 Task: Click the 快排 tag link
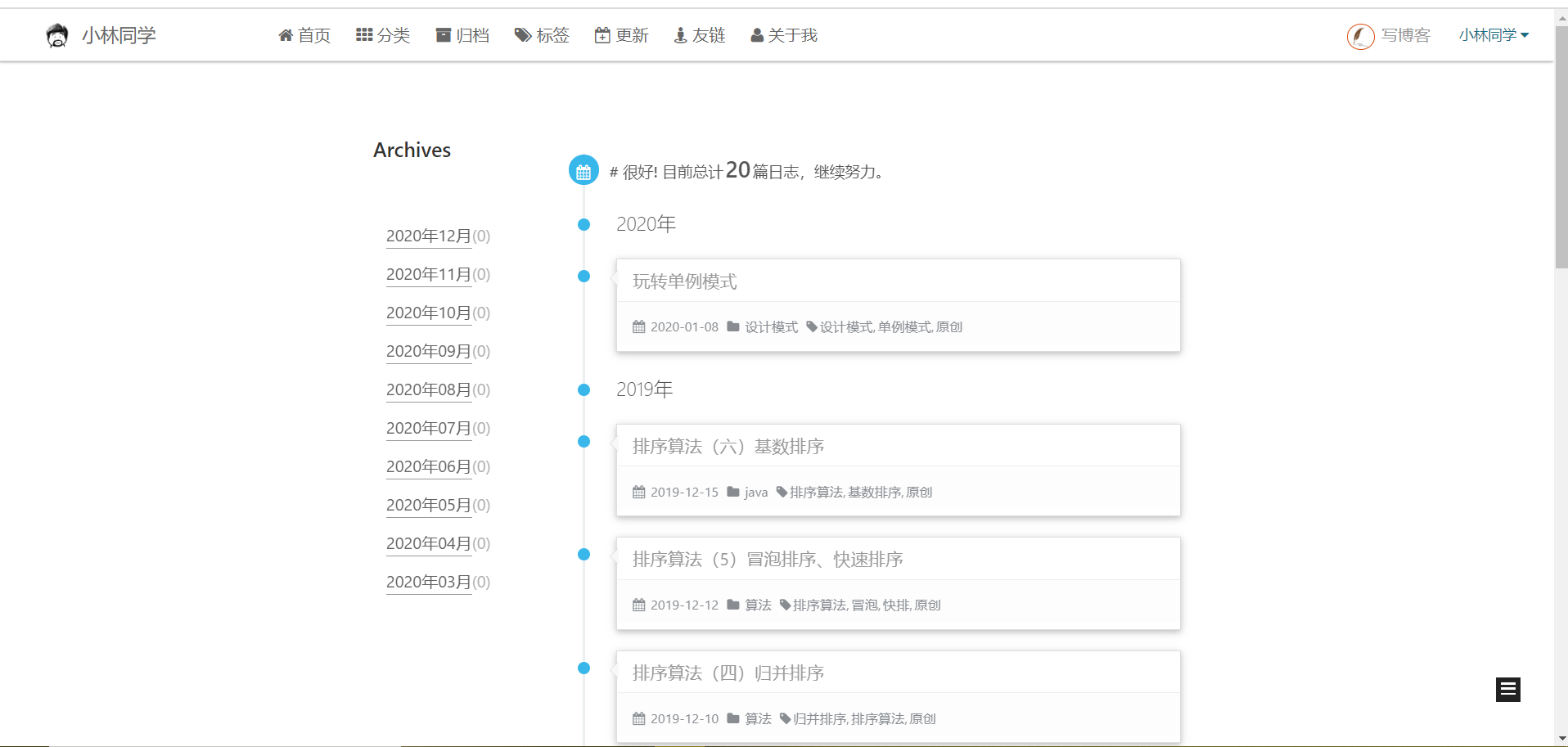pyautogui.click(x=896, y=605)
